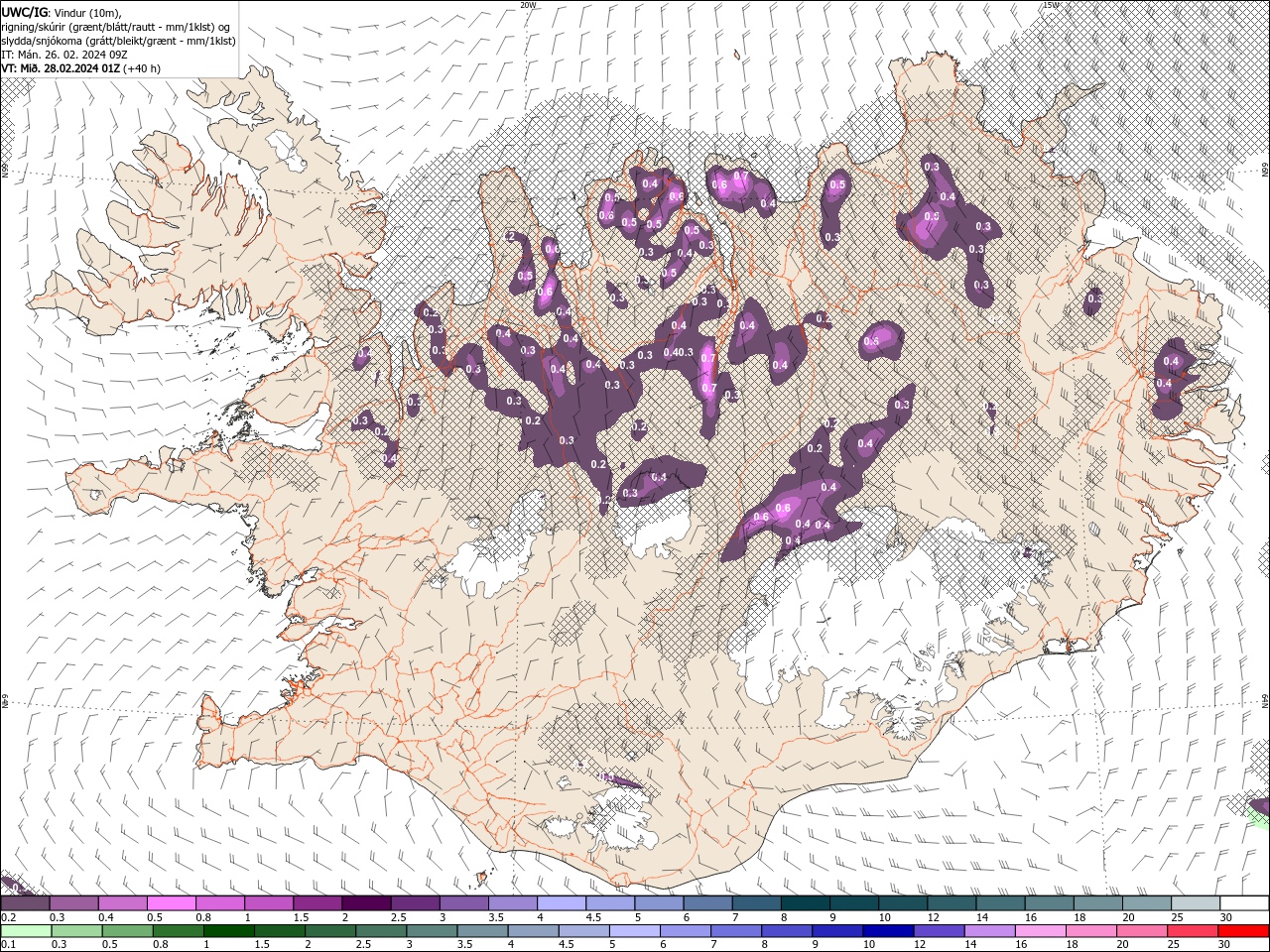The height and width of the screenshot is (952, 1270).
Task: Click the '3.5' label on the upper scale
Action: click(496, 917)
